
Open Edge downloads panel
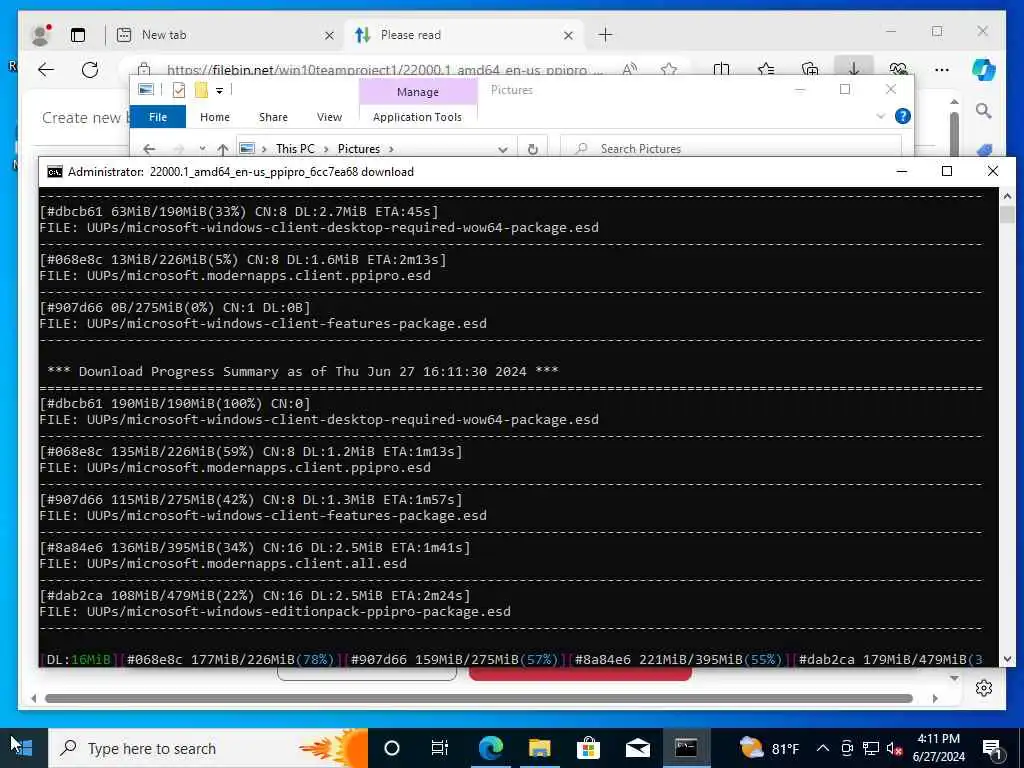tap(854, 68)
